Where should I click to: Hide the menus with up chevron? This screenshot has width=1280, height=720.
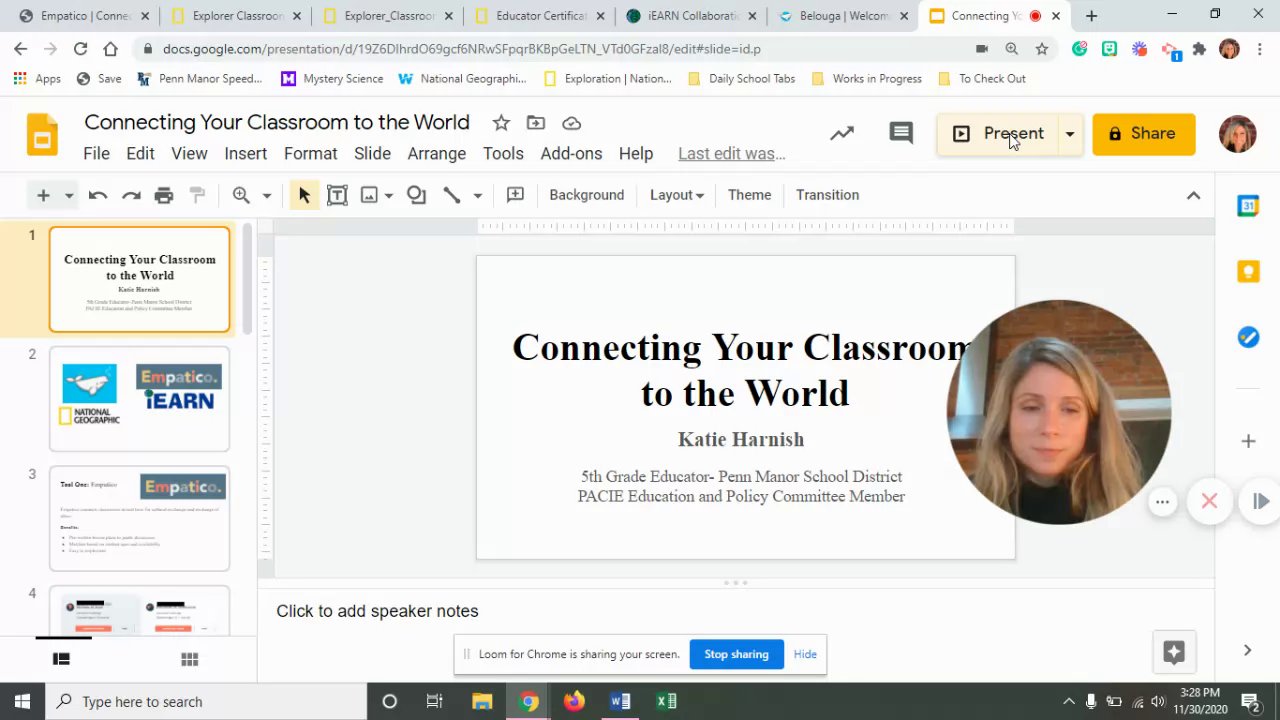1193,195
